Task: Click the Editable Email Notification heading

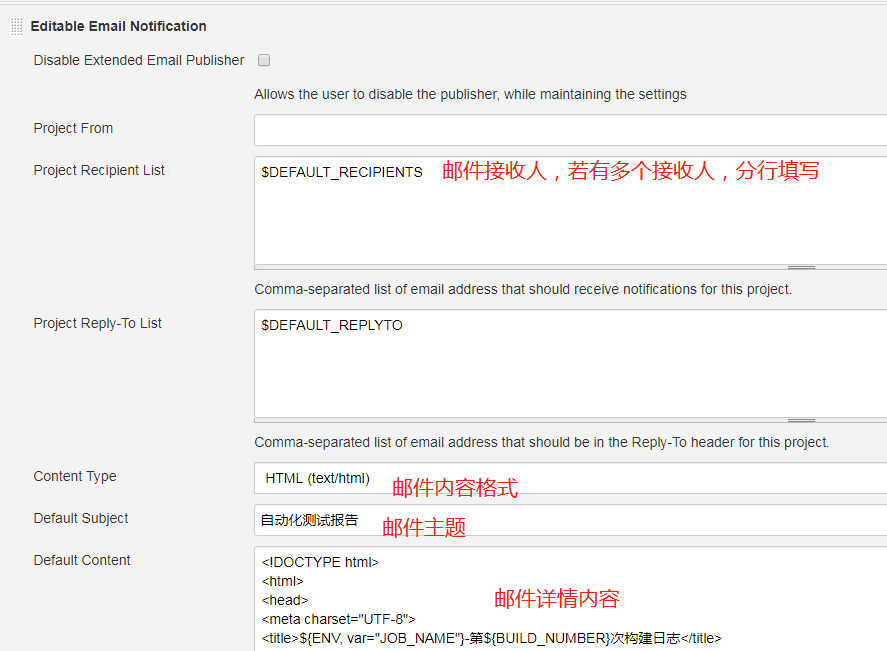Action: point(118,27)
